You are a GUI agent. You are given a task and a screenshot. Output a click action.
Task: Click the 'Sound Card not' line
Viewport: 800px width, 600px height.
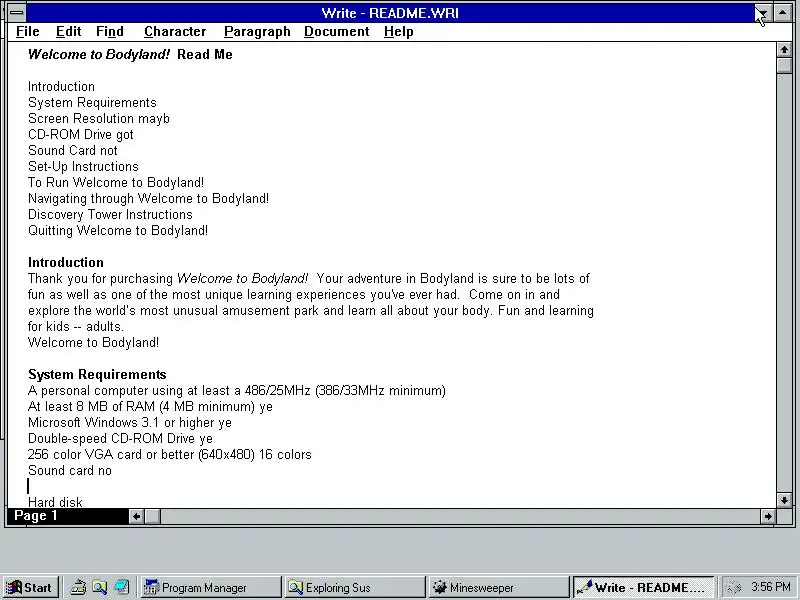72,151
